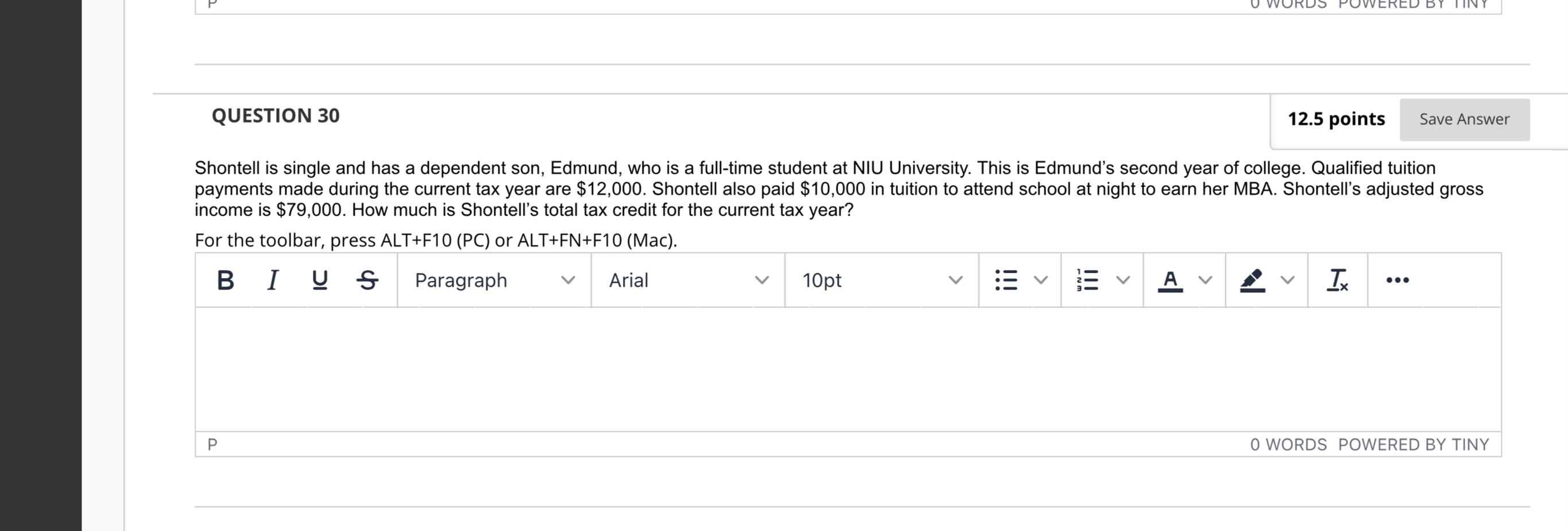
Task: Click Save Answer for Question 30
Action: (x=1465, y=120)
